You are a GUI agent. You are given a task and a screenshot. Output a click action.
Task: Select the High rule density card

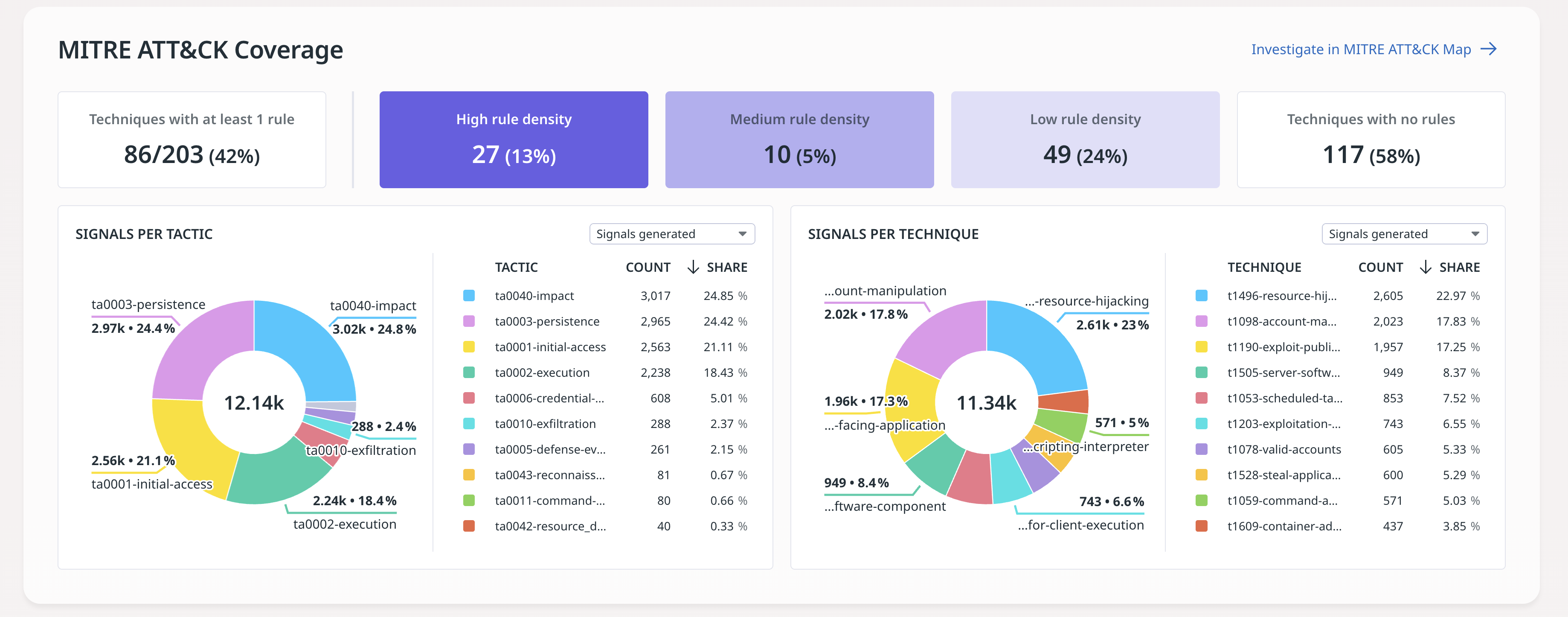click(x=514, y=140)
